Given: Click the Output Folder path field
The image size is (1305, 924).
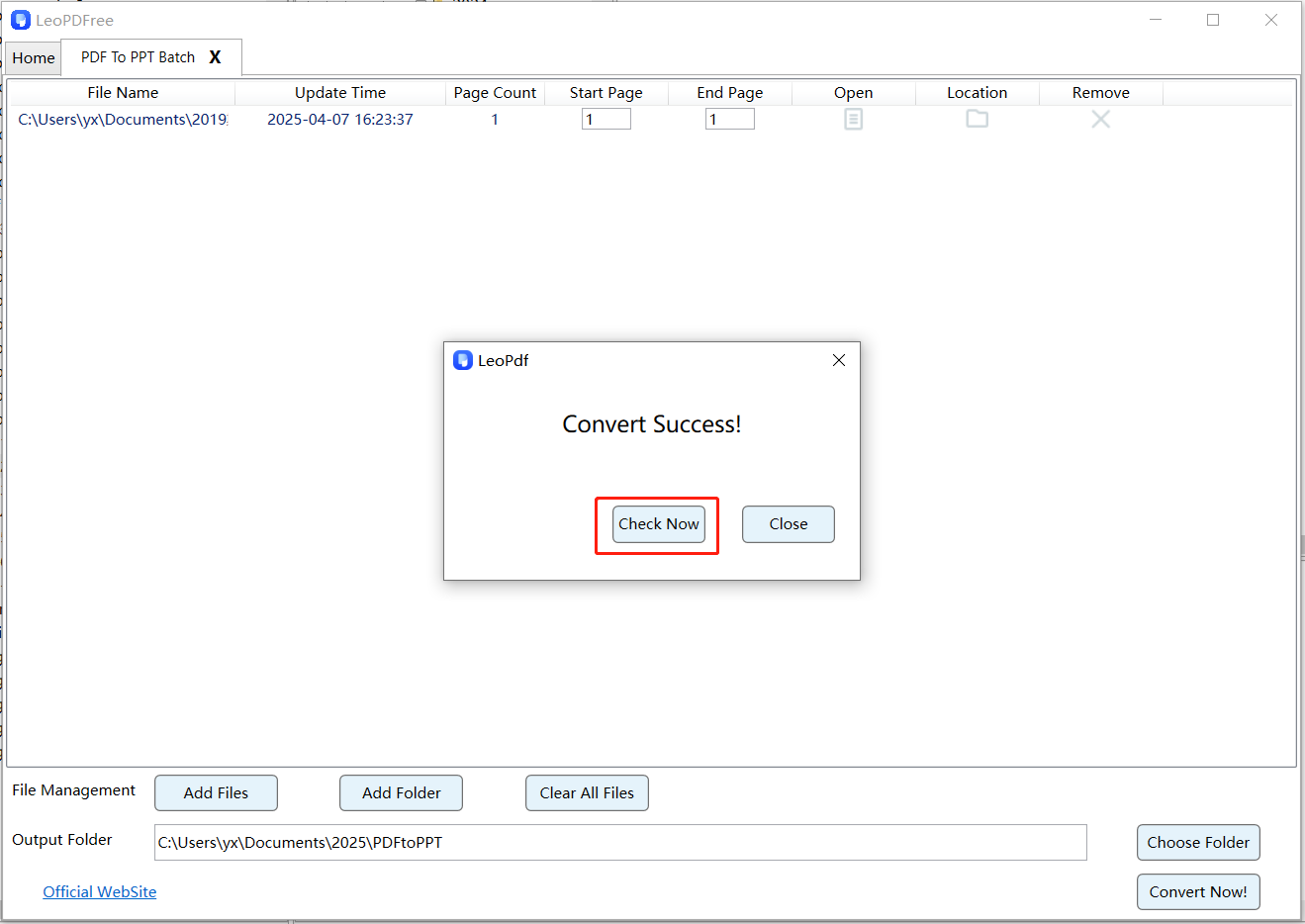Looking at the screenshot, I should pos(619,842).
